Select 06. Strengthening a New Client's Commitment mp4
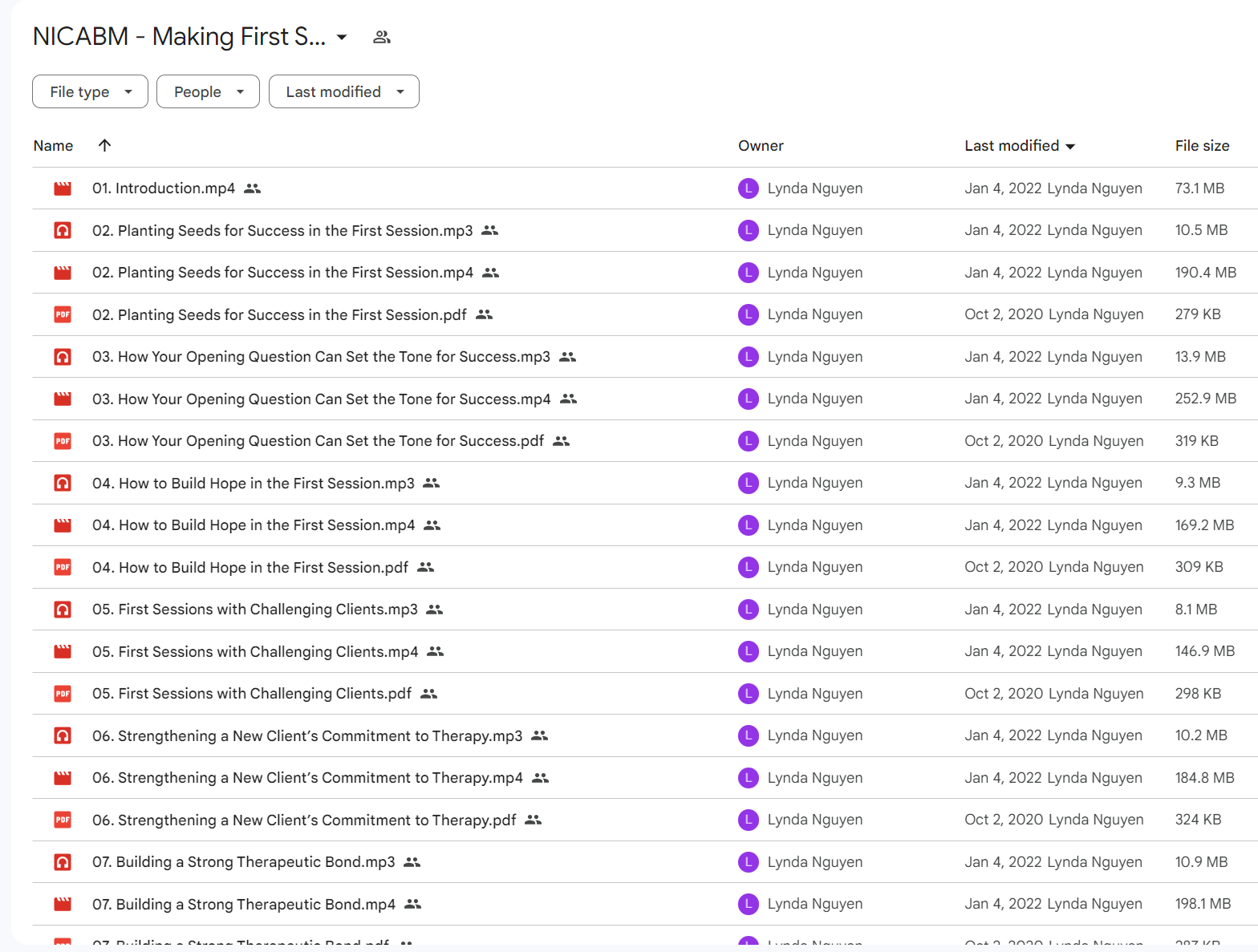The height and width of the screenshot is (952, 1258). (307, 778)
